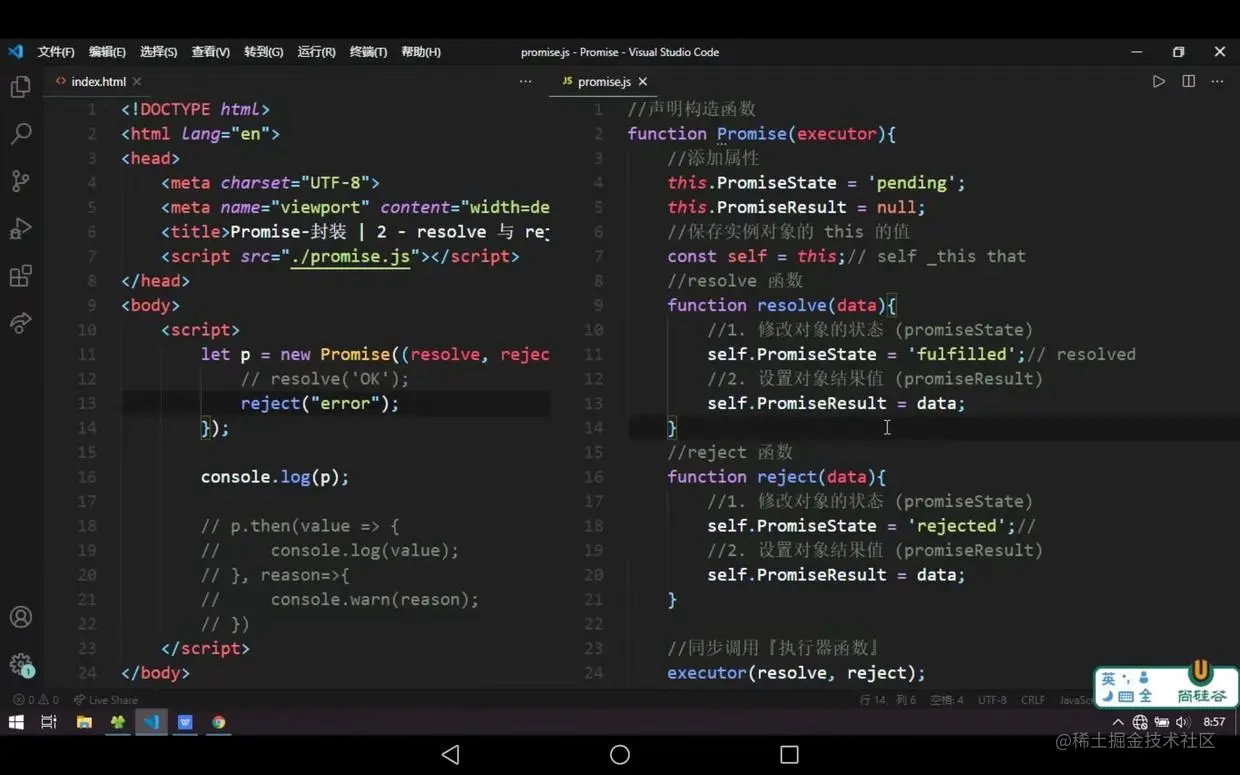Open the 选择(S) menu
Screen dimensions: 1240x775
(158, 52)
